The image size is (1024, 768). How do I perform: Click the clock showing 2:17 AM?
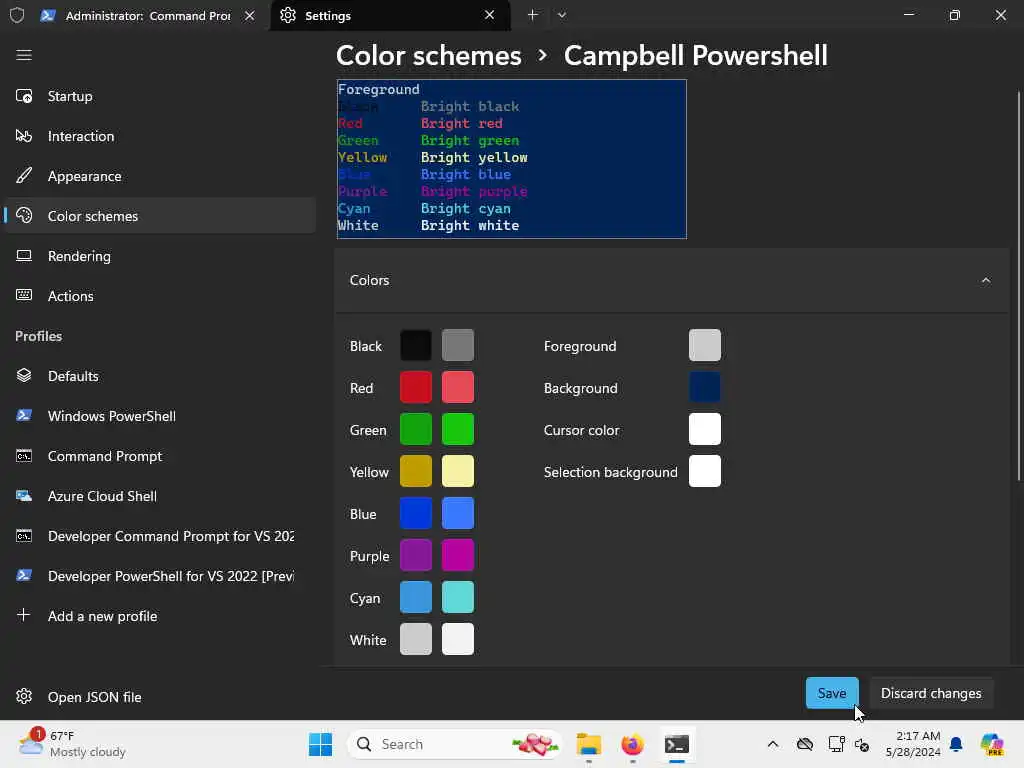coord(912,744)
